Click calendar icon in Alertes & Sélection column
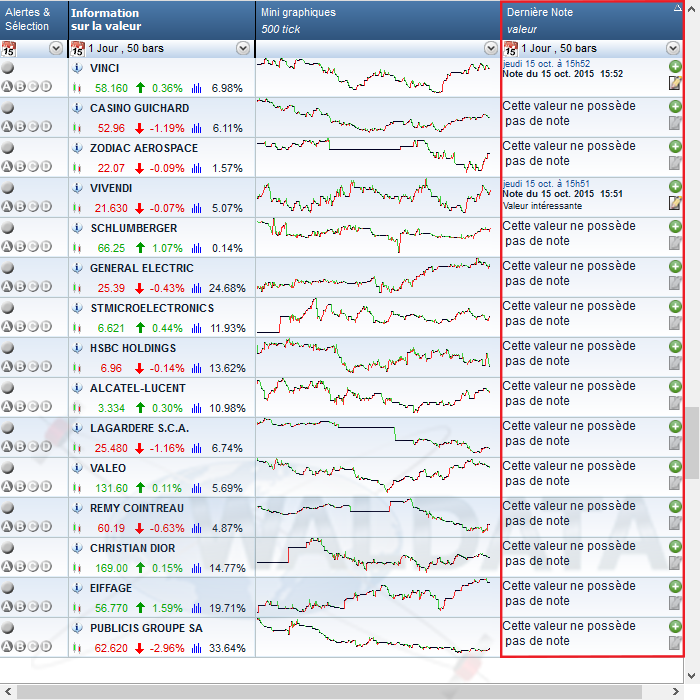The image size is (700, 700). [8, 48]
